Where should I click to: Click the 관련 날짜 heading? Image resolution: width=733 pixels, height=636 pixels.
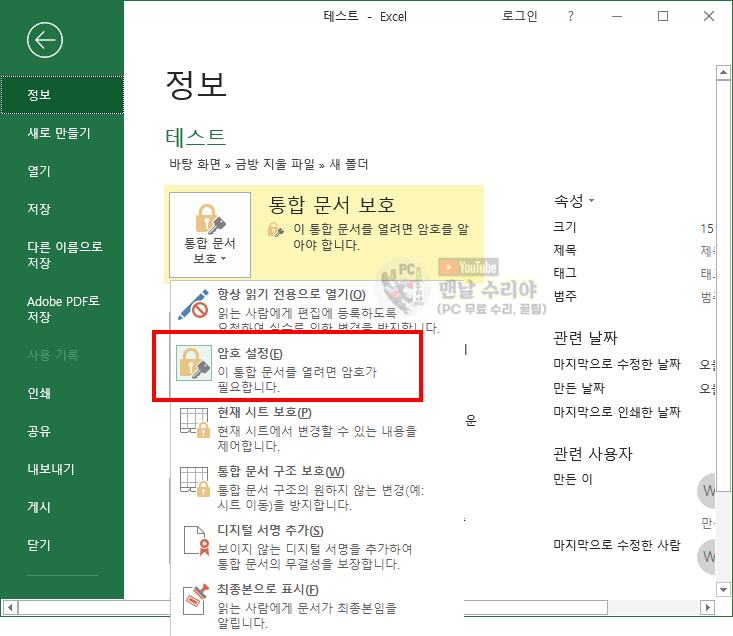point(585,338)
